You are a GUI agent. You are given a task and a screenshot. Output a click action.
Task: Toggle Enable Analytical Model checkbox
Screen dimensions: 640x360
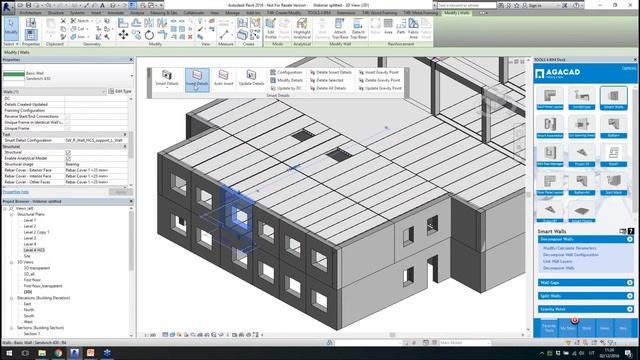68,158
